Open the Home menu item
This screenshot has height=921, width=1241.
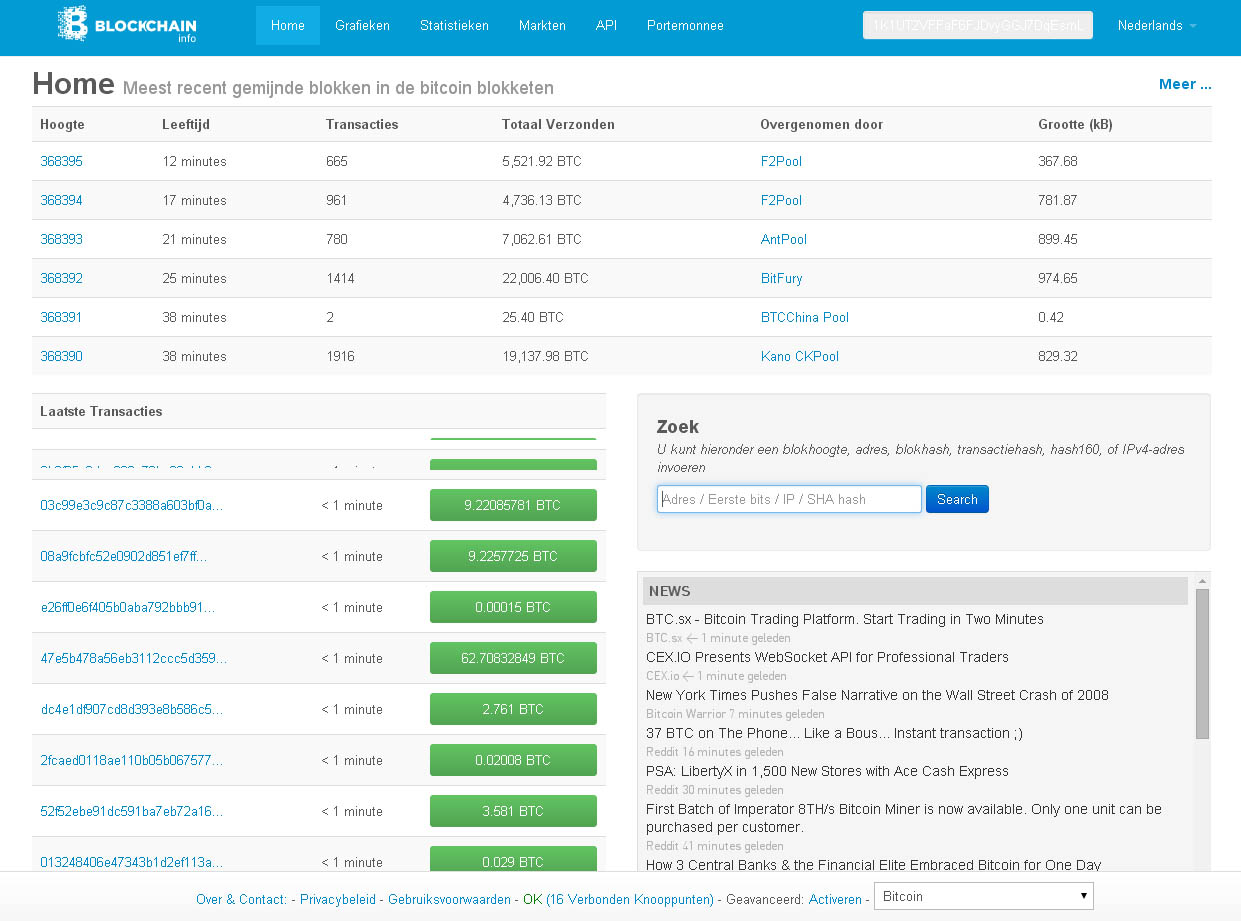(288, 25)
